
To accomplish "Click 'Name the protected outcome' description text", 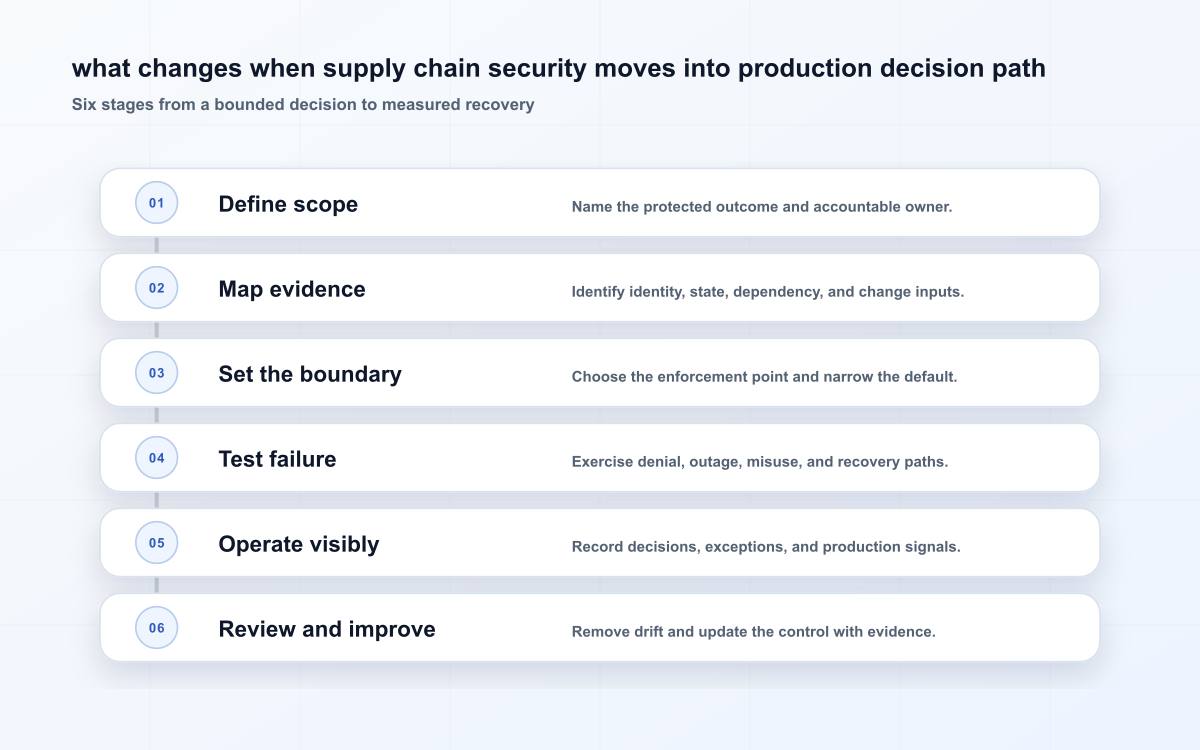I will click(762, 207).
